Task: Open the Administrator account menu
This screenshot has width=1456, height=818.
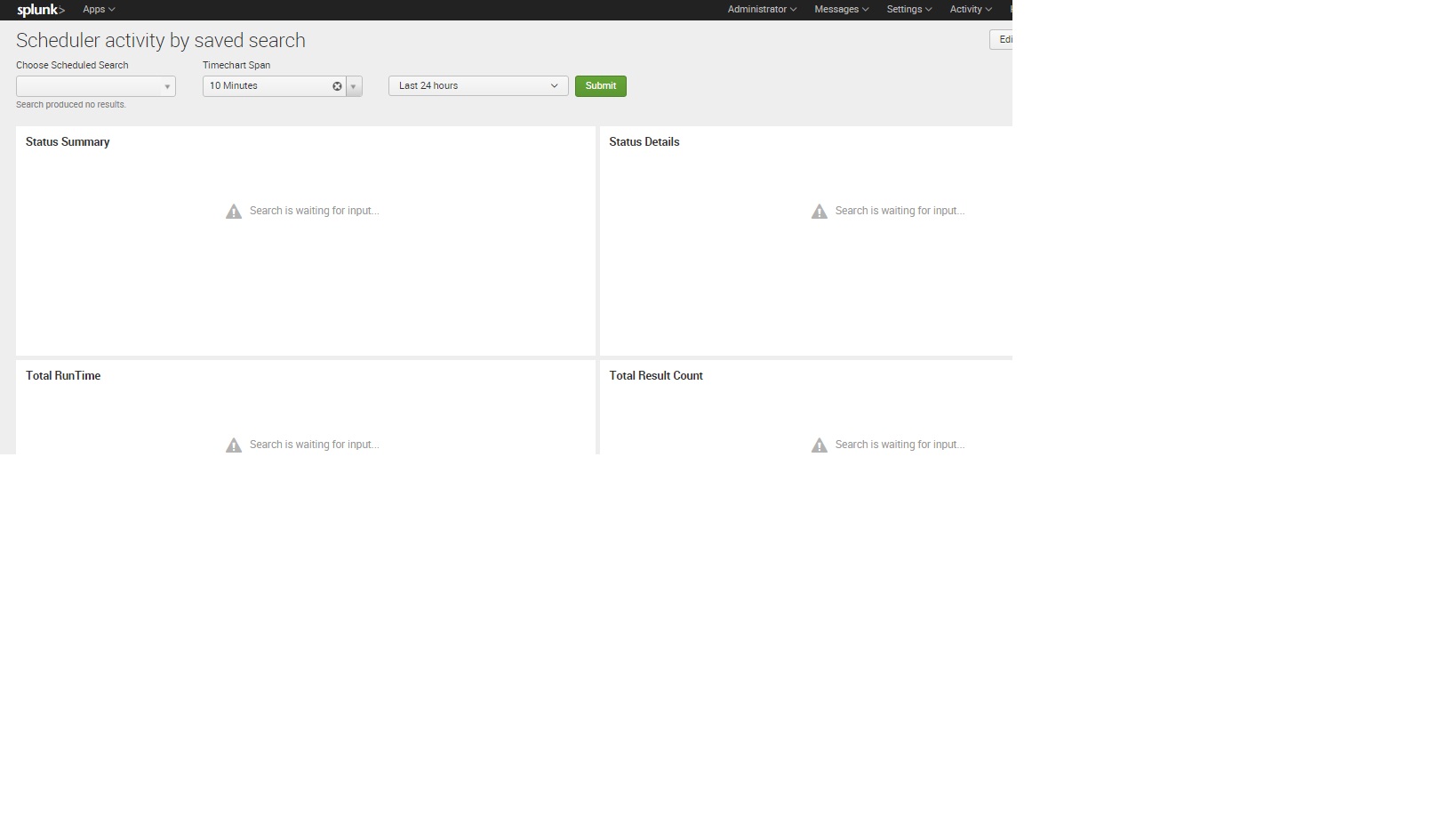Action: point(760,9)
